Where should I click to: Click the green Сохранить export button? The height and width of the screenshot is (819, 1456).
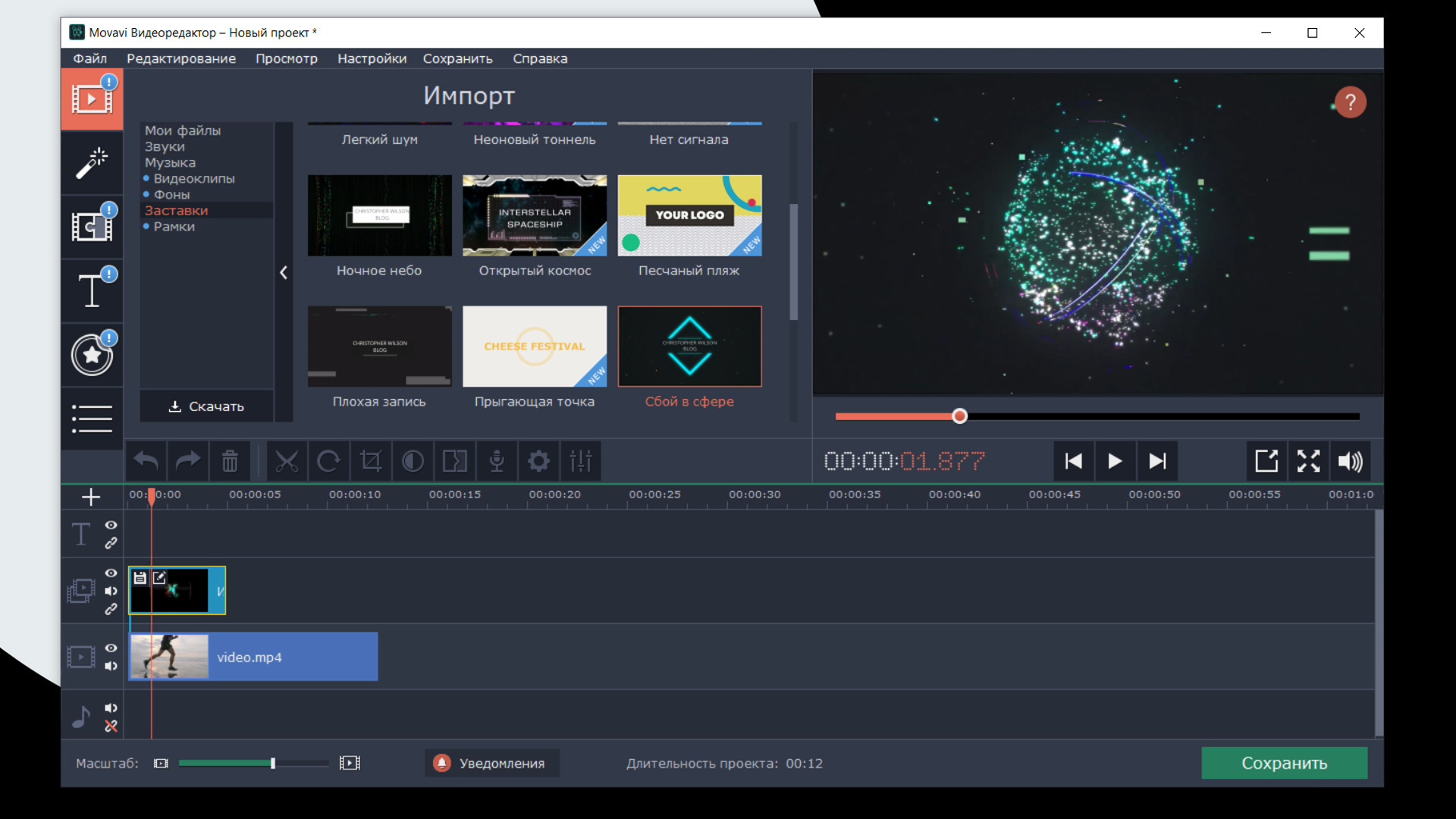pyautogui.click(x=1284, y=763)
